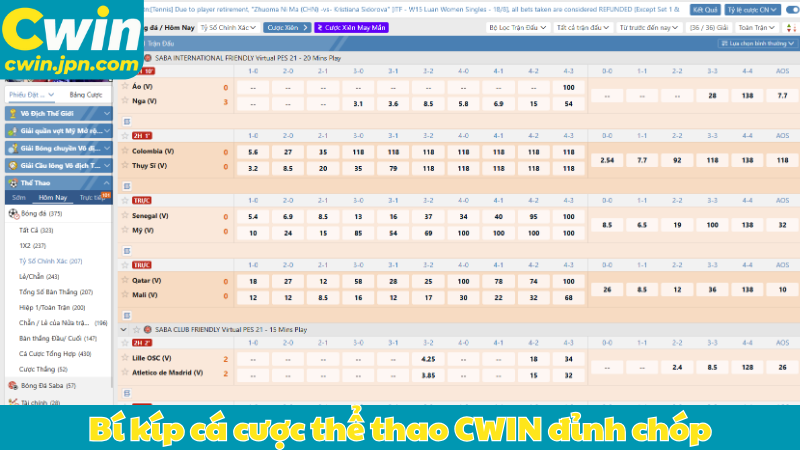The height and width of the screenshot is (450, 800).
Task: Click the Bóng đá soccer ball icon
Action: pyautogui.click(x=14, y=213)
